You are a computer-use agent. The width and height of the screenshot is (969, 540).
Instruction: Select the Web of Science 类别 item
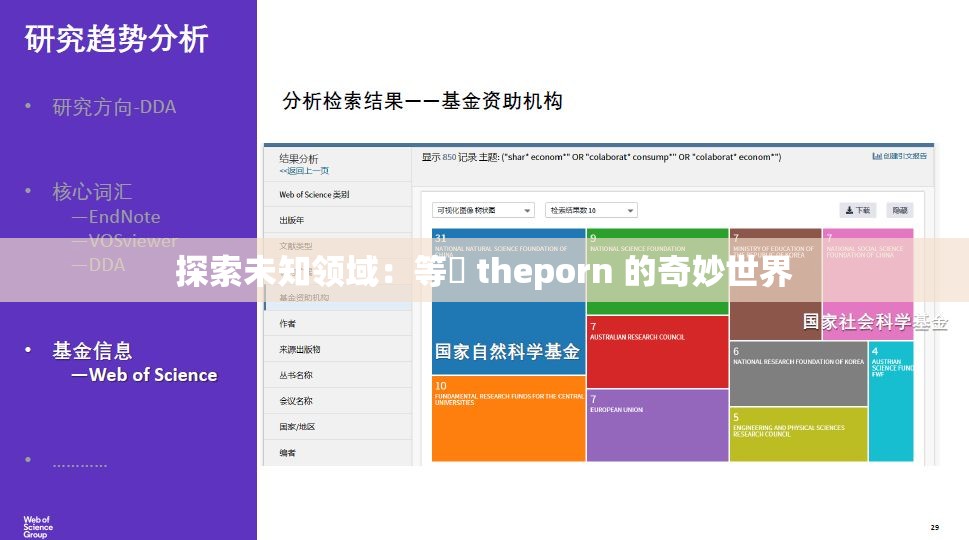337,195
